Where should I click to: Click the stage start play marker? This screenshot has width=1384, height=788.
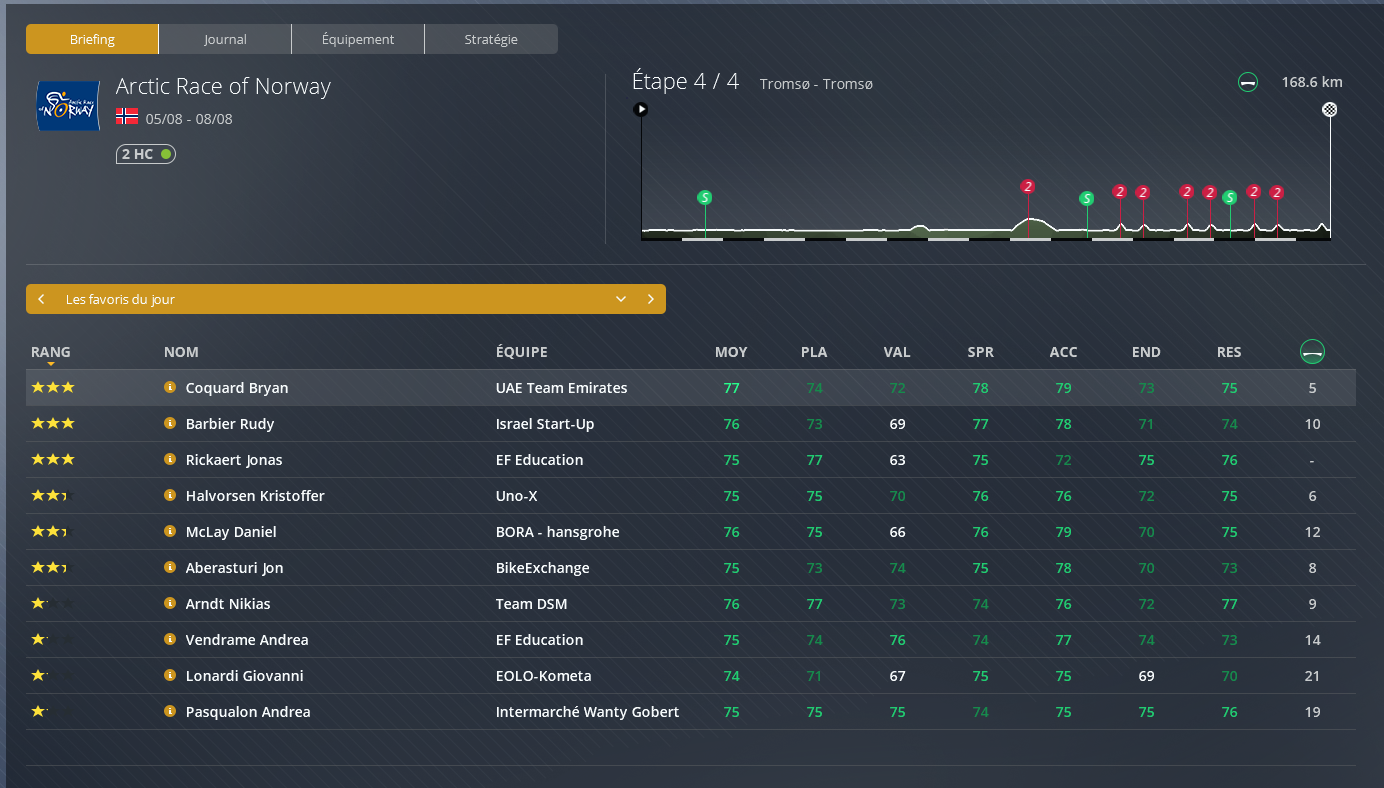coord(641,109)
